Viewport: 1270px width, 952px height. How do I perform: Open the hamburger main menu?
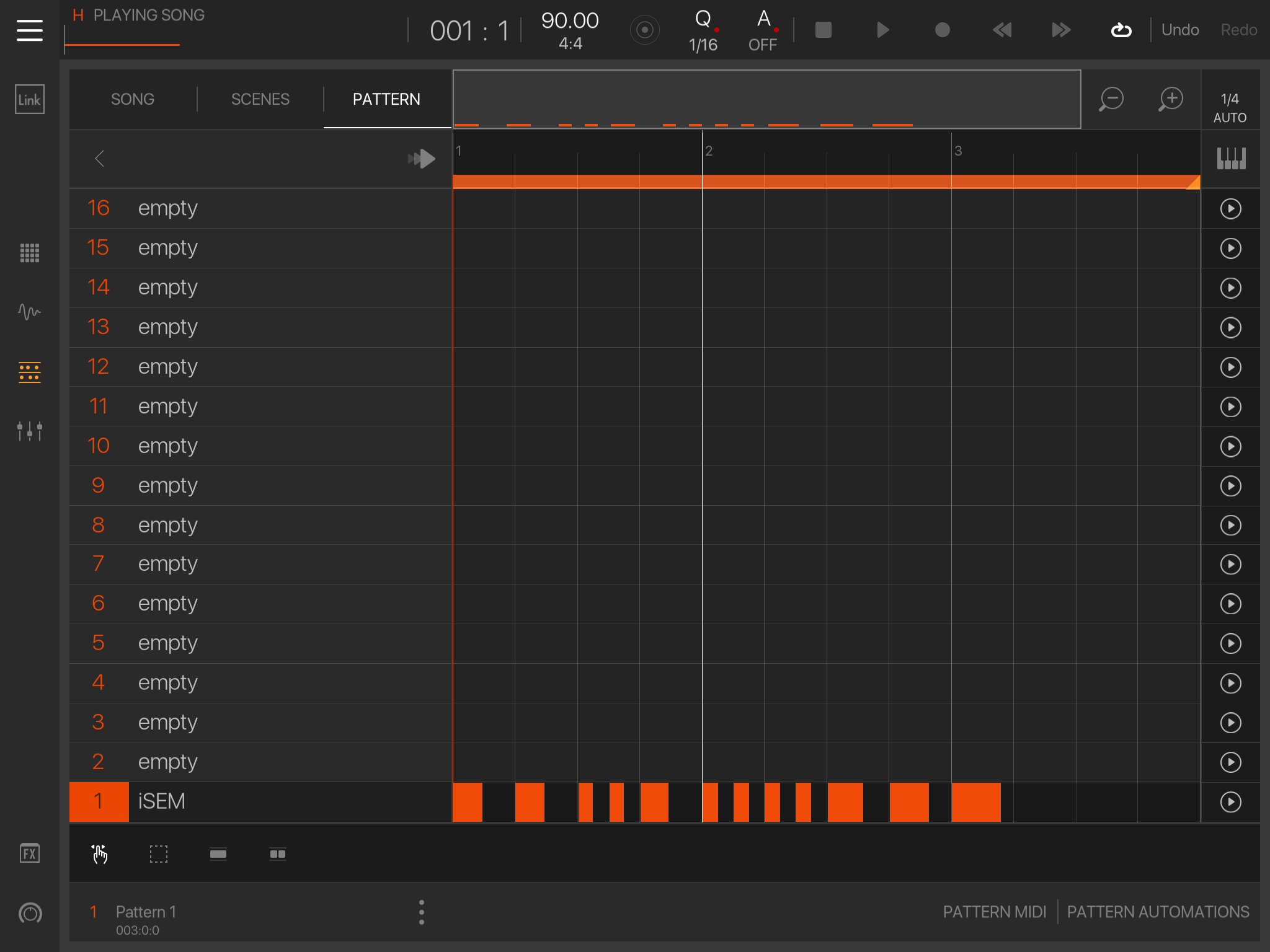(x=29, y=30)
